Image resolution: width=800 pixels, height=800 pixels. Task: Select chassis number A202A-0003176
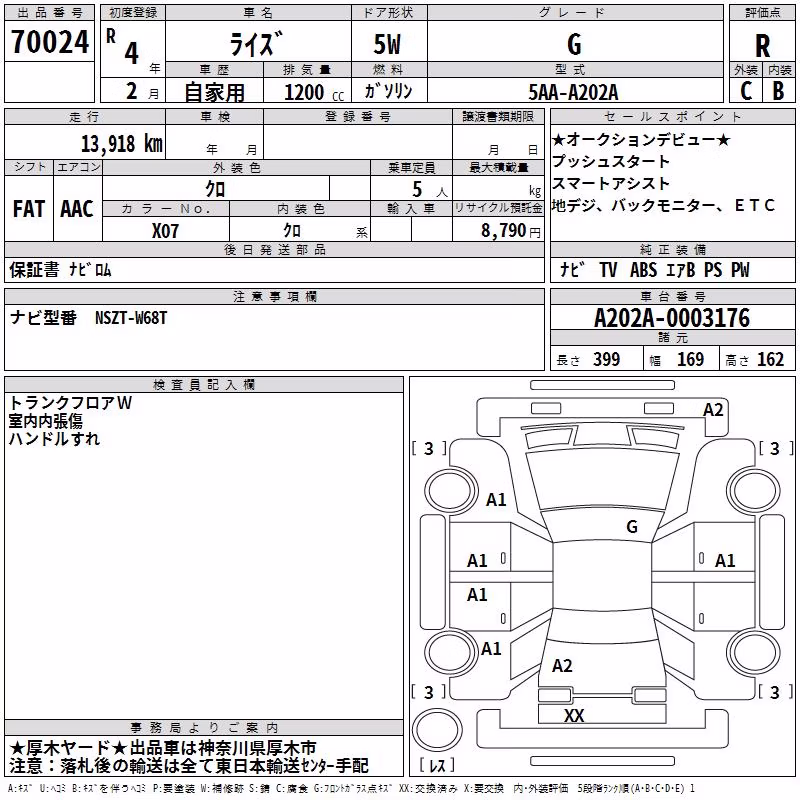(672, 318)
